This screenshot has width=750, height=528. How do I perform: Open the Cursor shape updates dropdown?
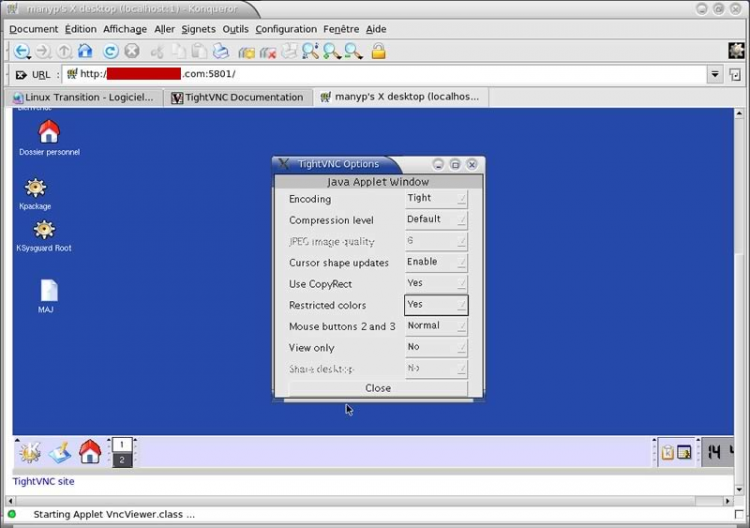(x=436, y=262)
